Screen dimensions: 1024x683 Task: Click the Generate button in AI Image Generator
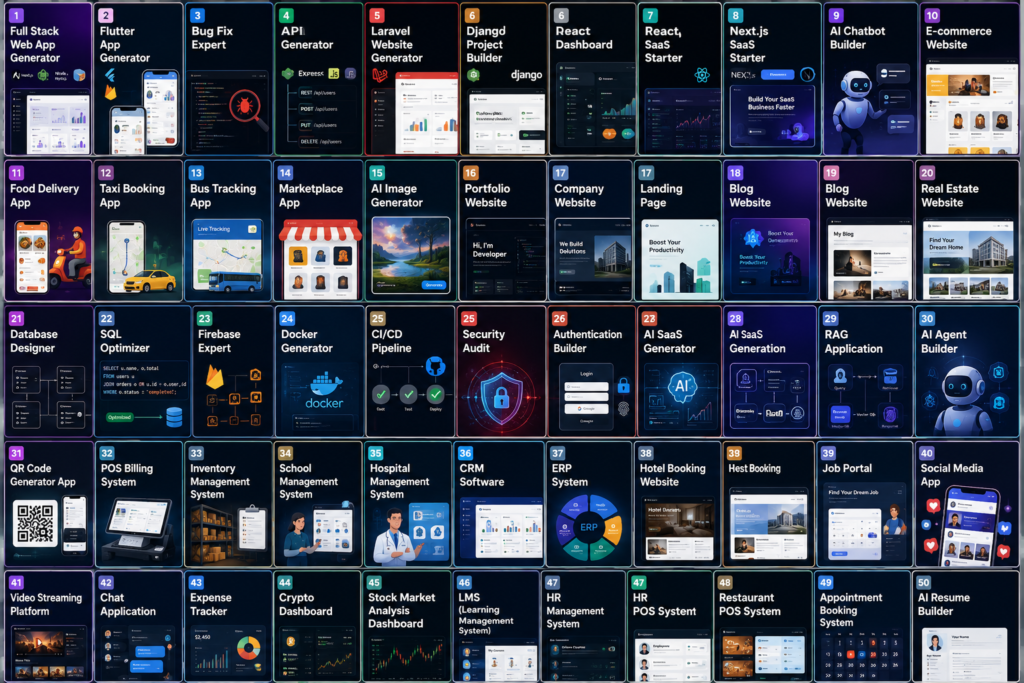tap(434, 285)
